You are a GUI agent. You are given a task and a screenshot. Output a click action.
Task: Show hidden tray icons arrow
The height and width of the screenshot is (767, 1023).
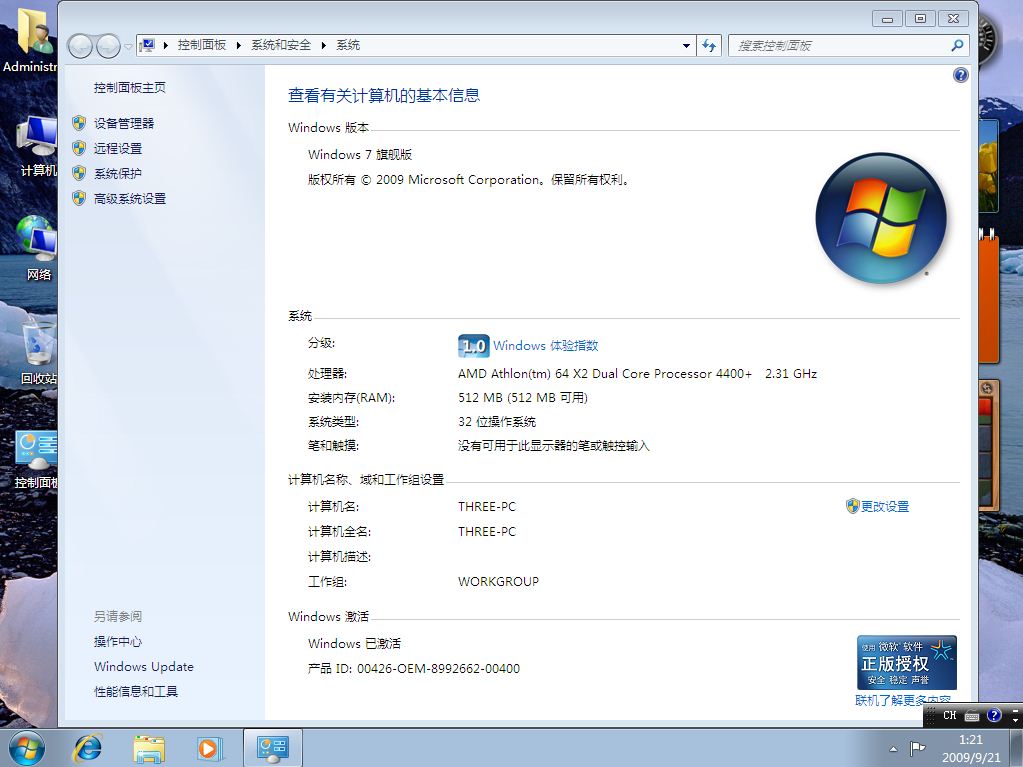coord(893,748)
